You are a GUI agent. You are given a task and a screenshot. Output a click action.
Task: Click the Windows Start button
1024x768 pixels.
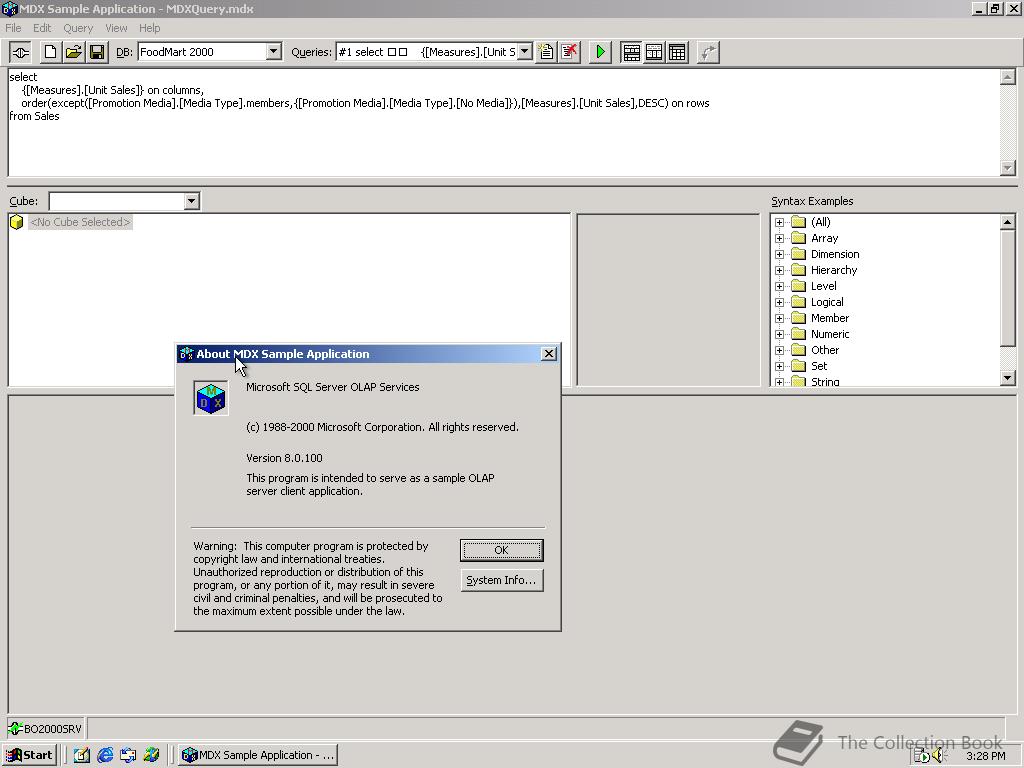click(x=30, y=755)
